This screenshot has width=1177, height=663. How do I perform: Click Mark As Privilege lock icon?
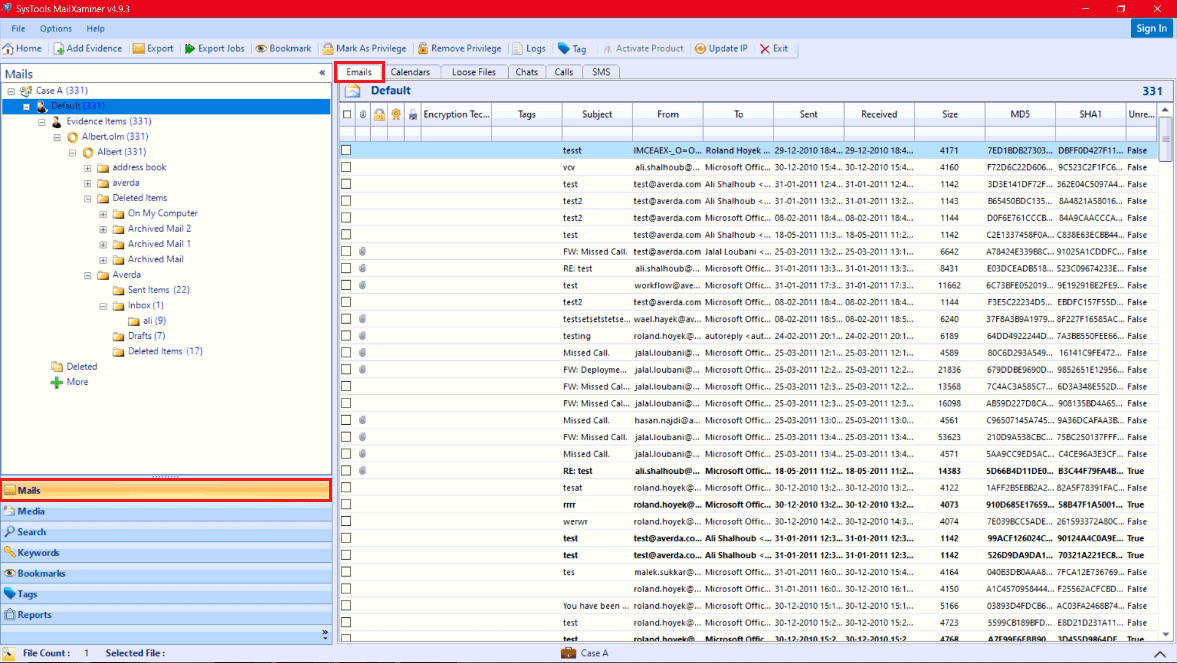tap(328, 49)
